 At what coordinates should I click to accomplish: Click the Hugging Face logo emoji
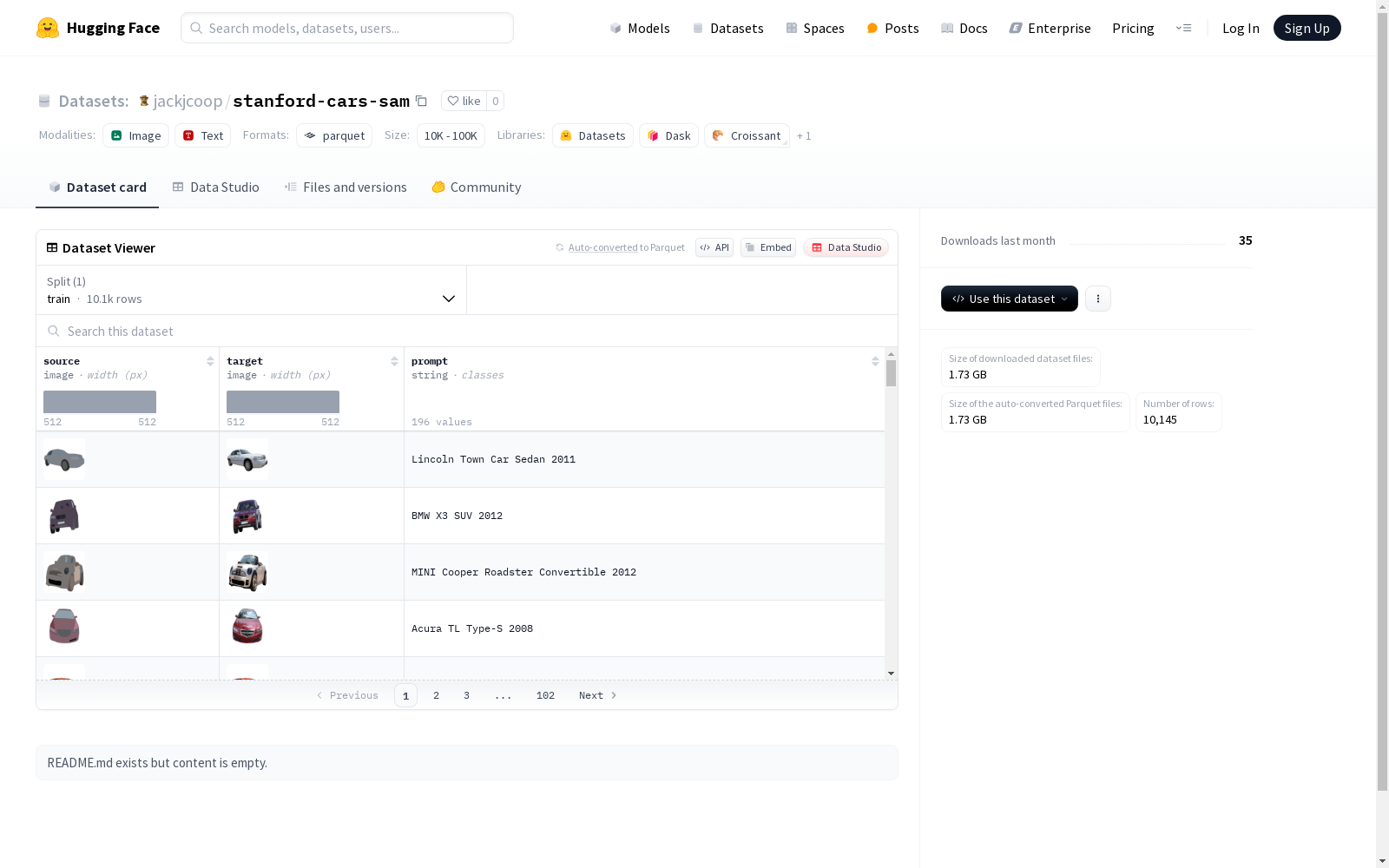[48, 28]
